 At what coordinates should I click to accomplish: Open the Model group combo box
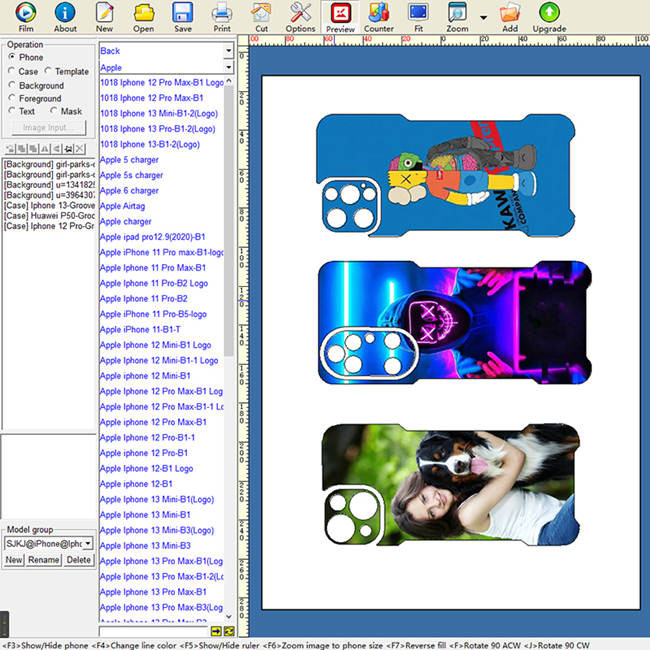(49, 543)
